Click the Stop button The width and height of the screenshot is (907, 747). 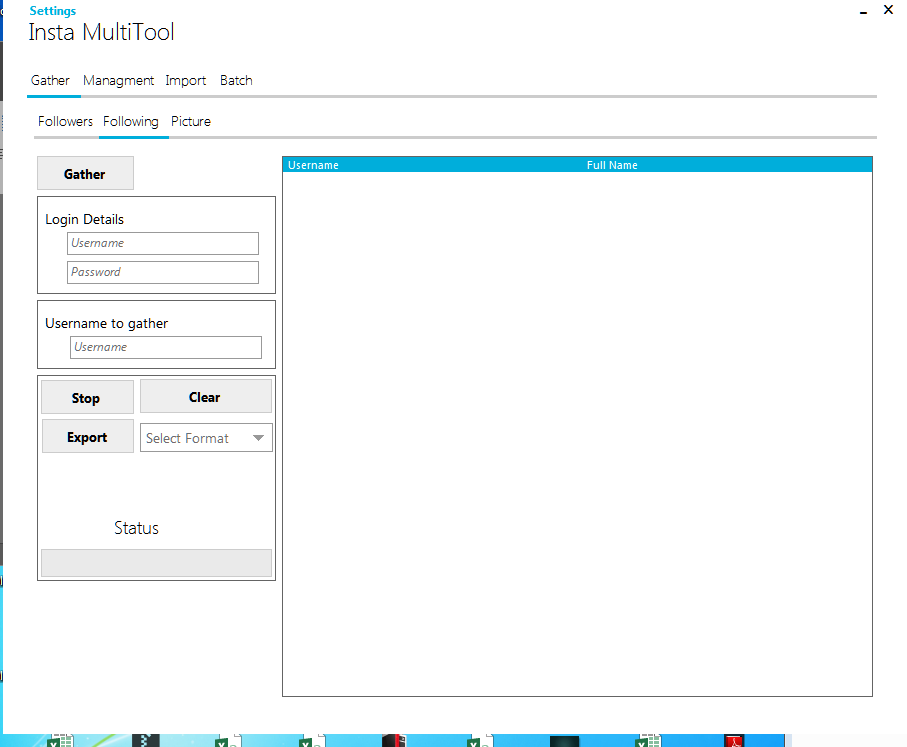pos(87,397)
